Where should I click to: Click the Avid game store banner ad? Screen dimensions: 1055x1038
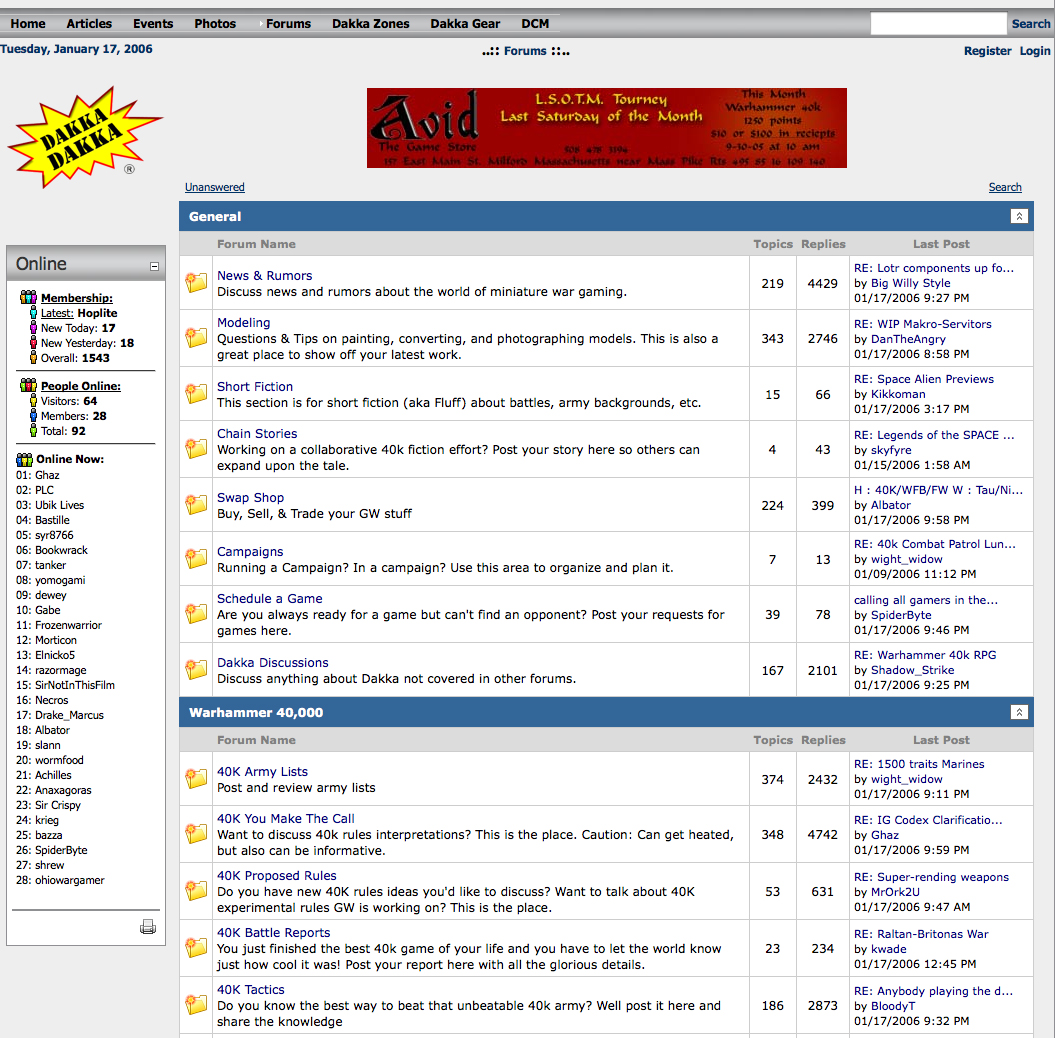(606, 128)
